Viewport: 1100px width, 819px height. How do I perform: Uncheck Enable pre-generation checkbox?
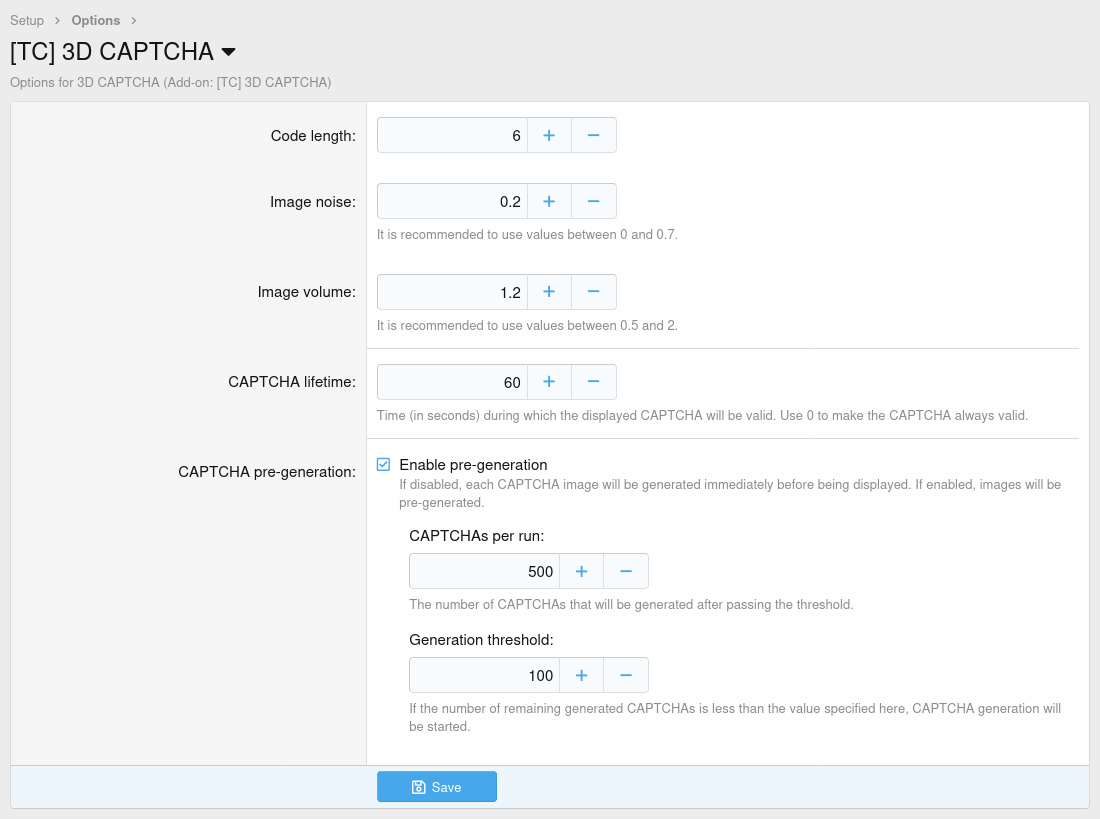(x=383, y=464)
